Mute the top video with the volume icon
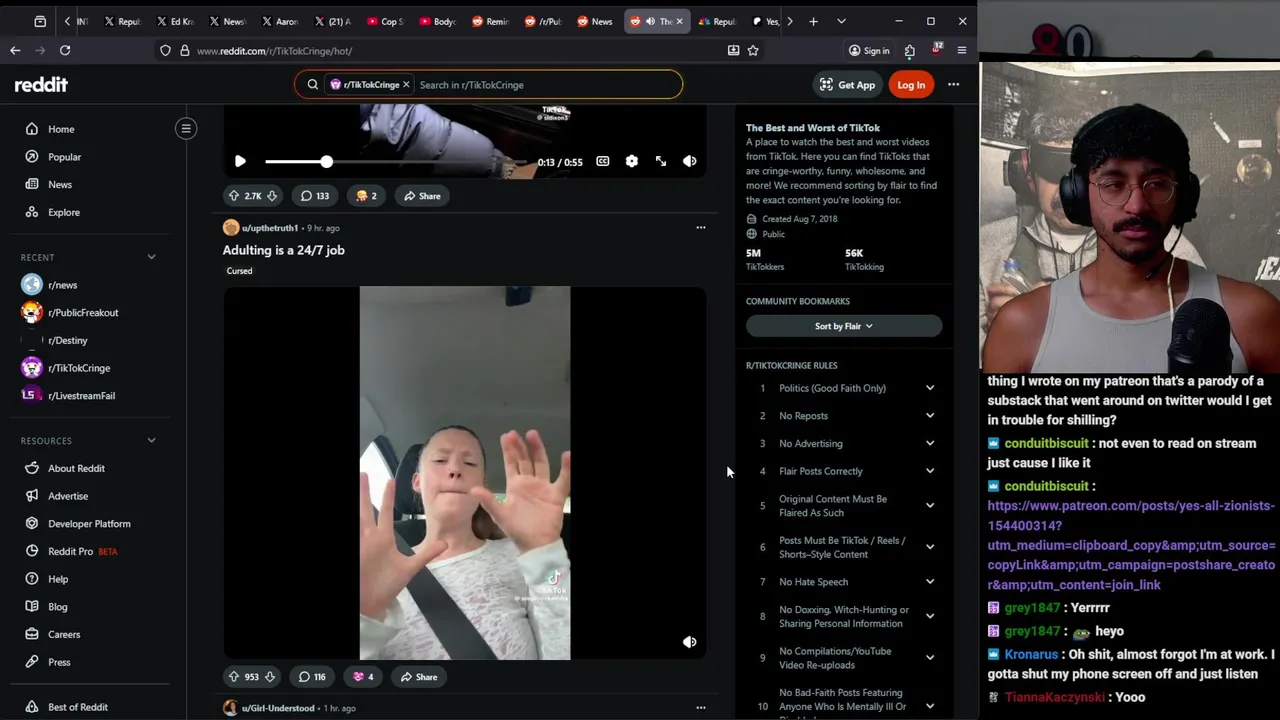Viewport: 1280px width, 720px height. (x=690, y=161)
